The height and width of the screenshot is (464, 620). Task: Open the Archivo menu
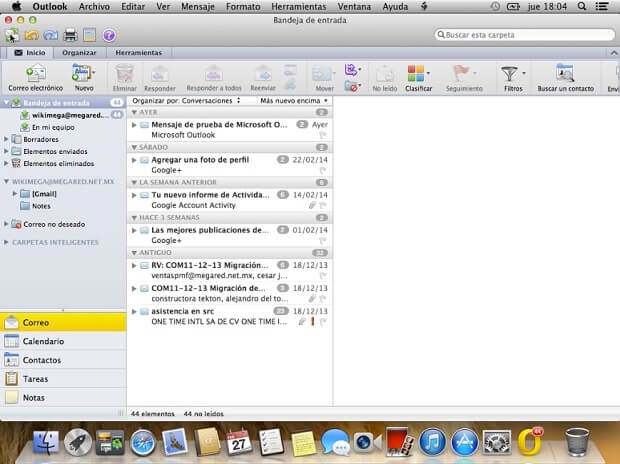pos(94,7)
